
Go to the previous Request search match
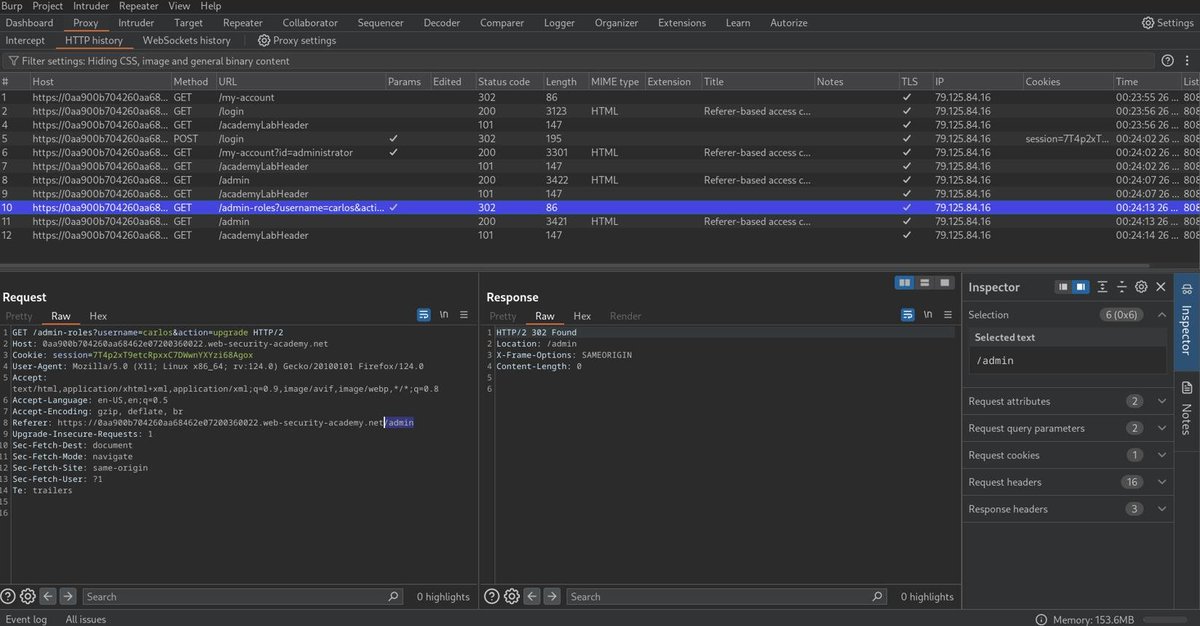pos(48,596)
